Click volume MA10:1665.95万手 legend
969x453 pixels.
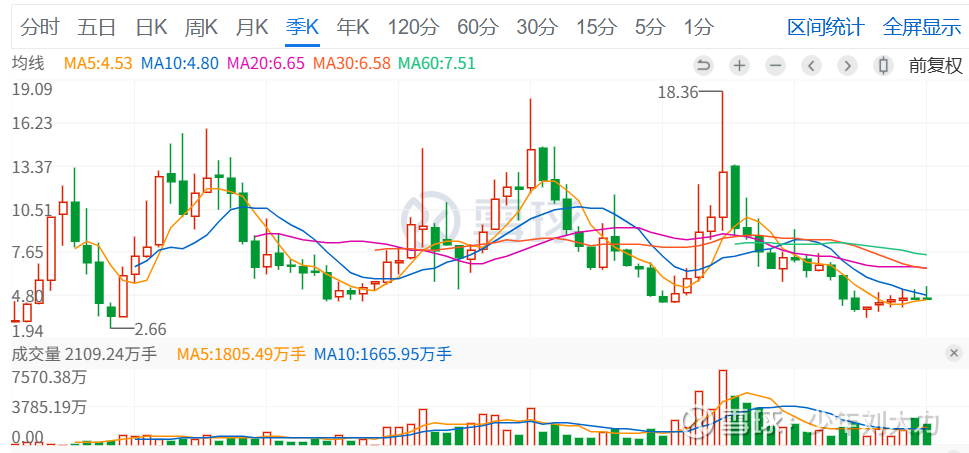383,354
